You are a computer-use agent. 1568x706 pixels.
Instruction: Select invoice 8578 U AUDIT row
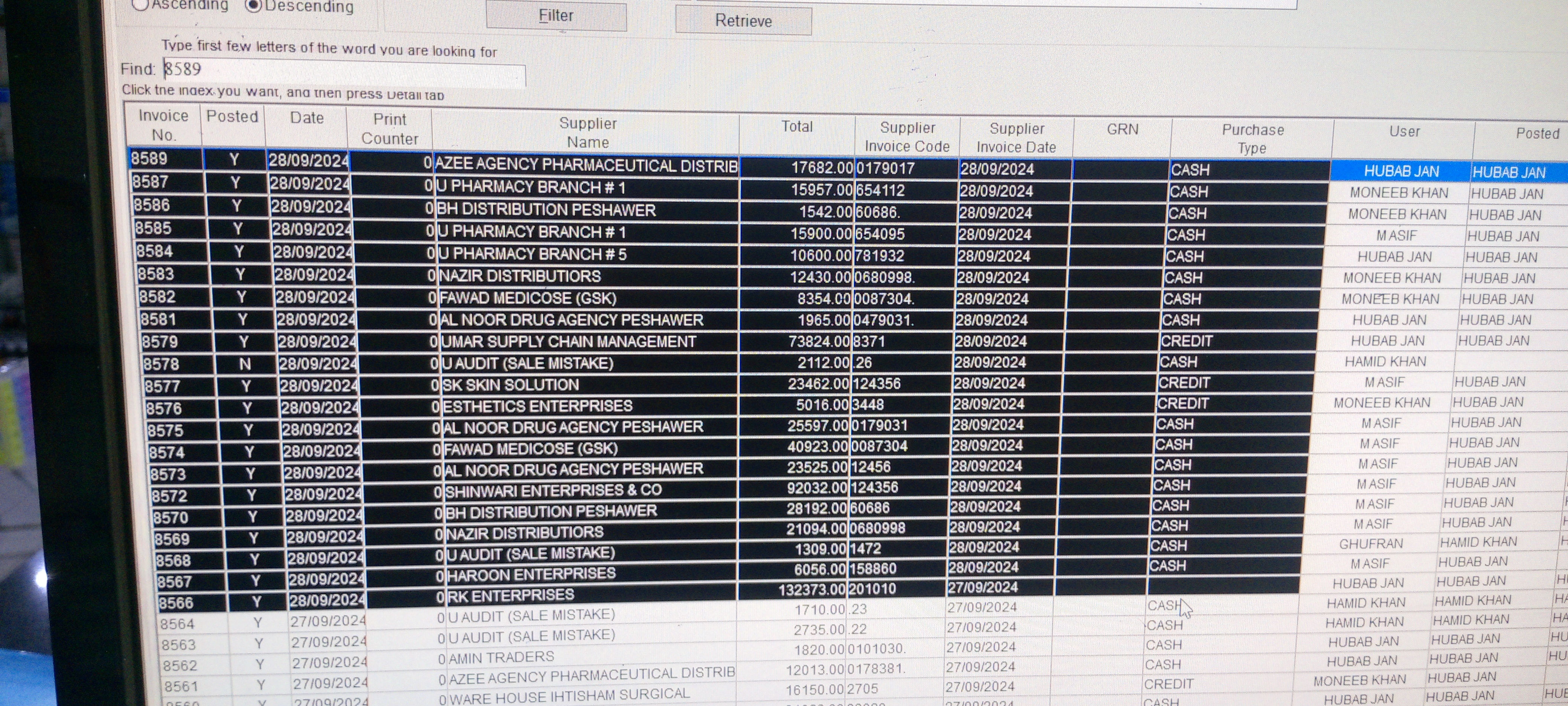tap(527, 364)
